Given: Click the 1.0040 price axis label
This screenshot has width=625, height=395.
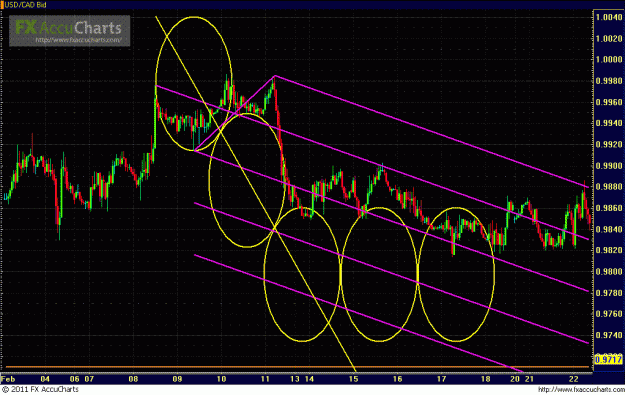Looking at the screenshot, I should 609,17.
